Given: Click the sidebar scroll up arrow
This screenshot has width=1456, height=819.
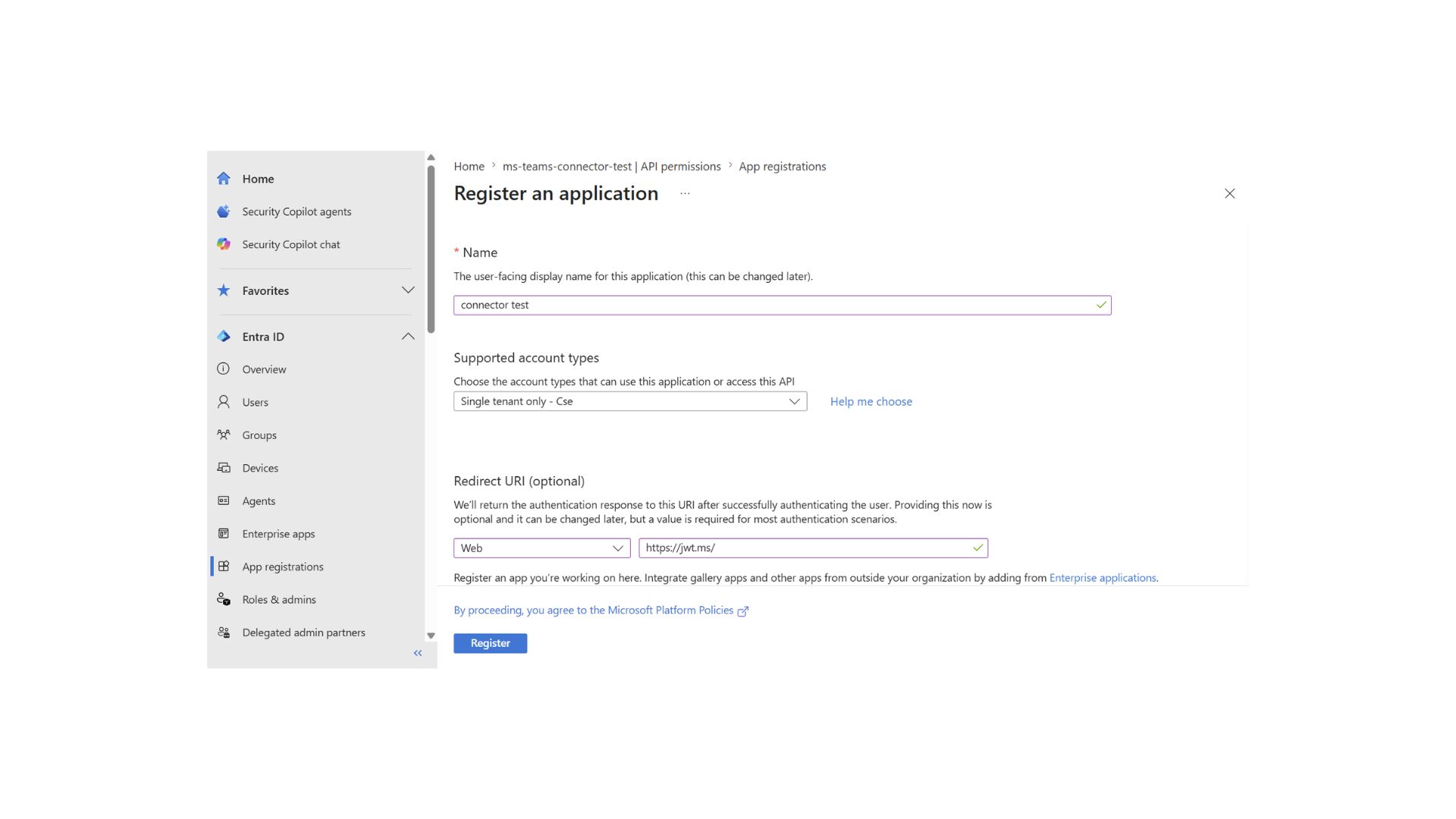Looking at the screenshot, I should tap(431, 158).
